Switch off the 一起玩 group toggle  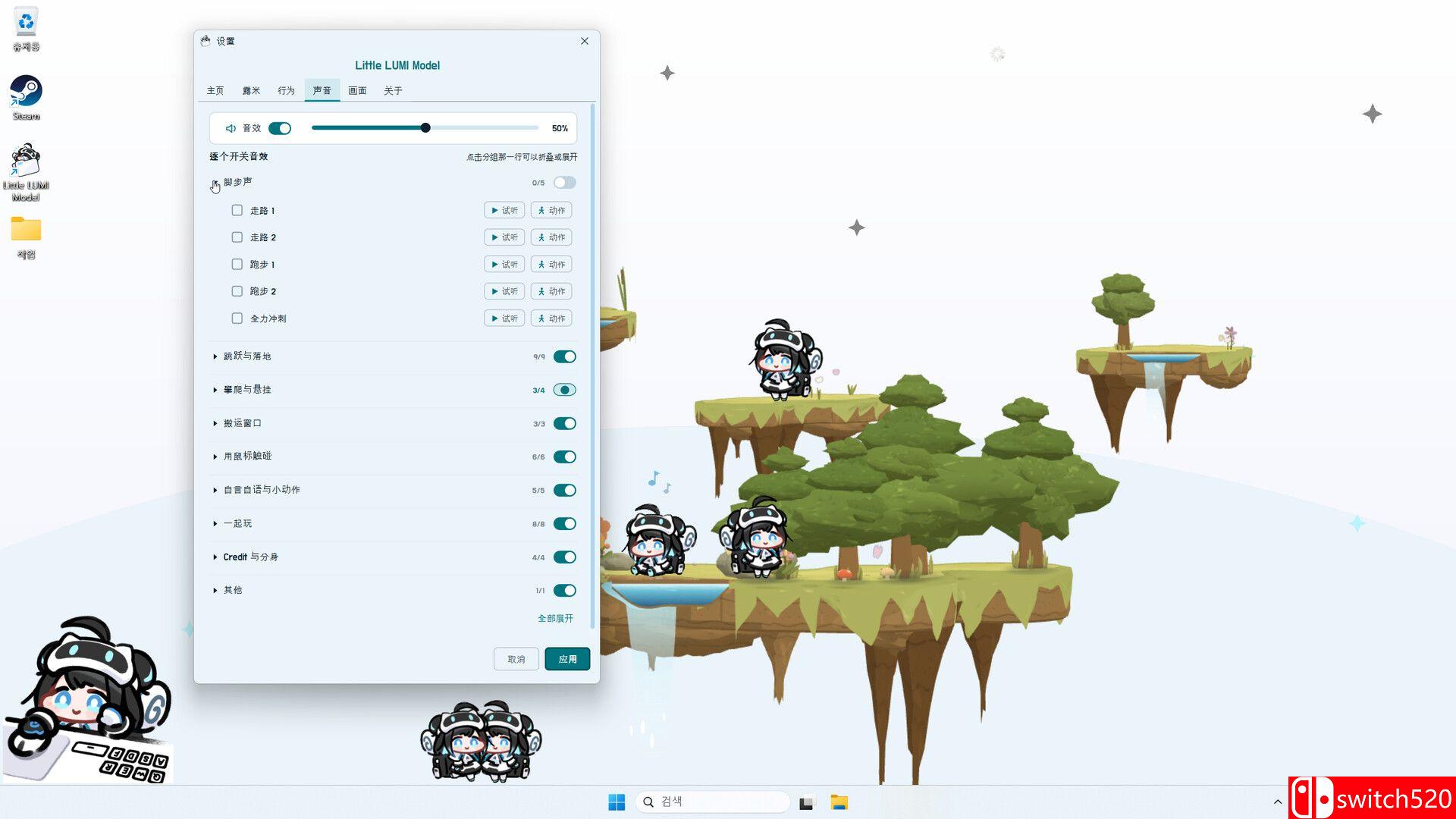[x=565, y=523]
